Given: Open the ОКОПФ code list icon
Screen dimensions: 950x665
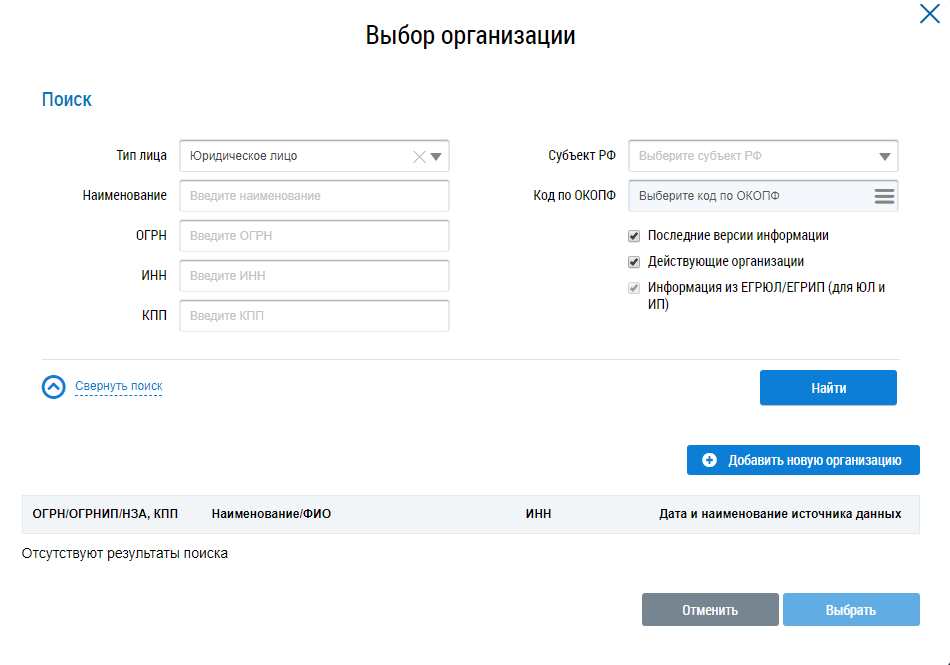Looking at the screenshot, I should (x=884, y=196).
